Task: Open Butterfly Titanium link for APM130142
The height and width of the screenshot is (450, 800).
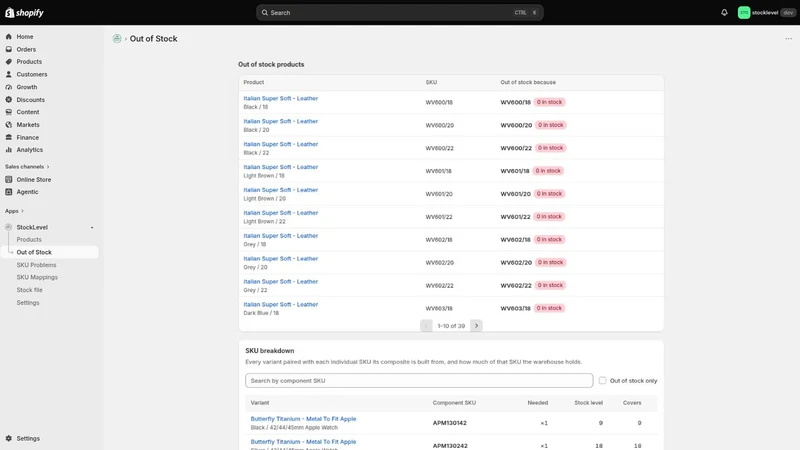Action: pos(303,419)
